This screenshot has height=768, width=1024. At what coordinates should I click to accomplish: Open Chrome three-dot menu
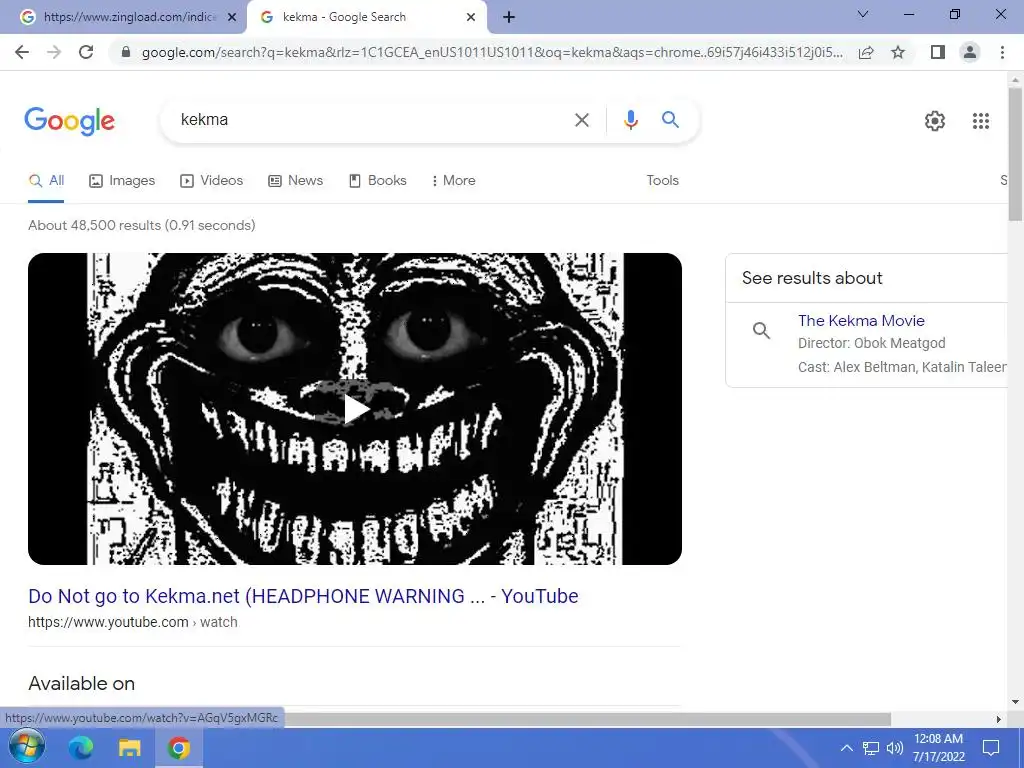1002,52
